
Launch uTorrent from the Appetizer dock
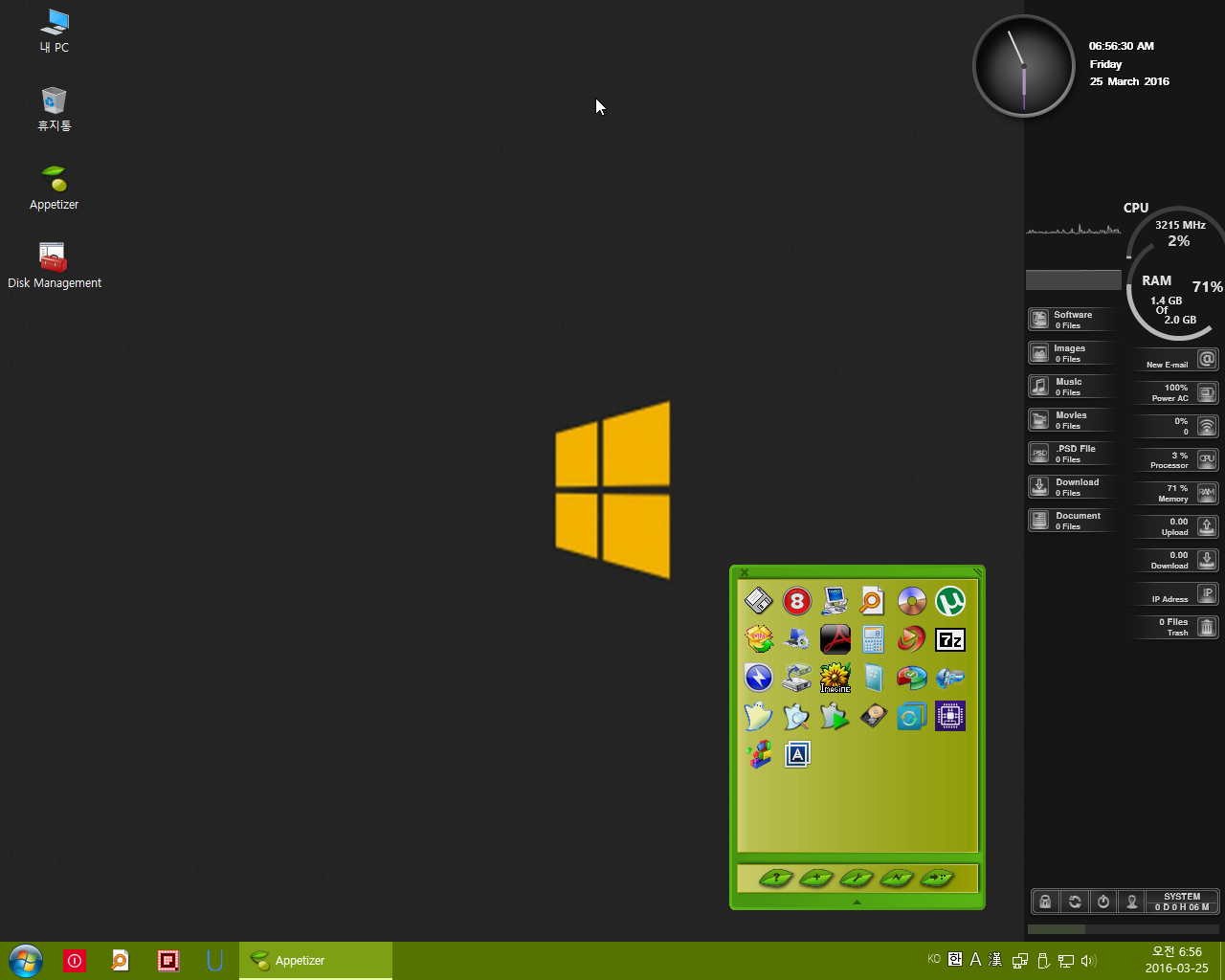point(950,601)
